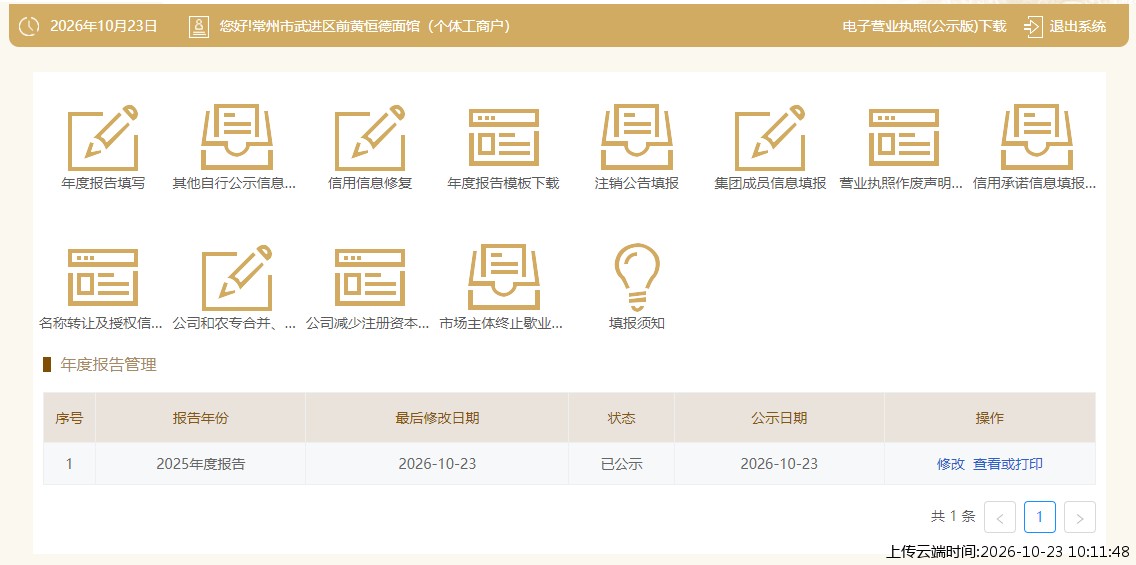1136x565 pixels.
Task: Open the 公司和农专合并 pencil icon
Action: (x=236, y=277)
